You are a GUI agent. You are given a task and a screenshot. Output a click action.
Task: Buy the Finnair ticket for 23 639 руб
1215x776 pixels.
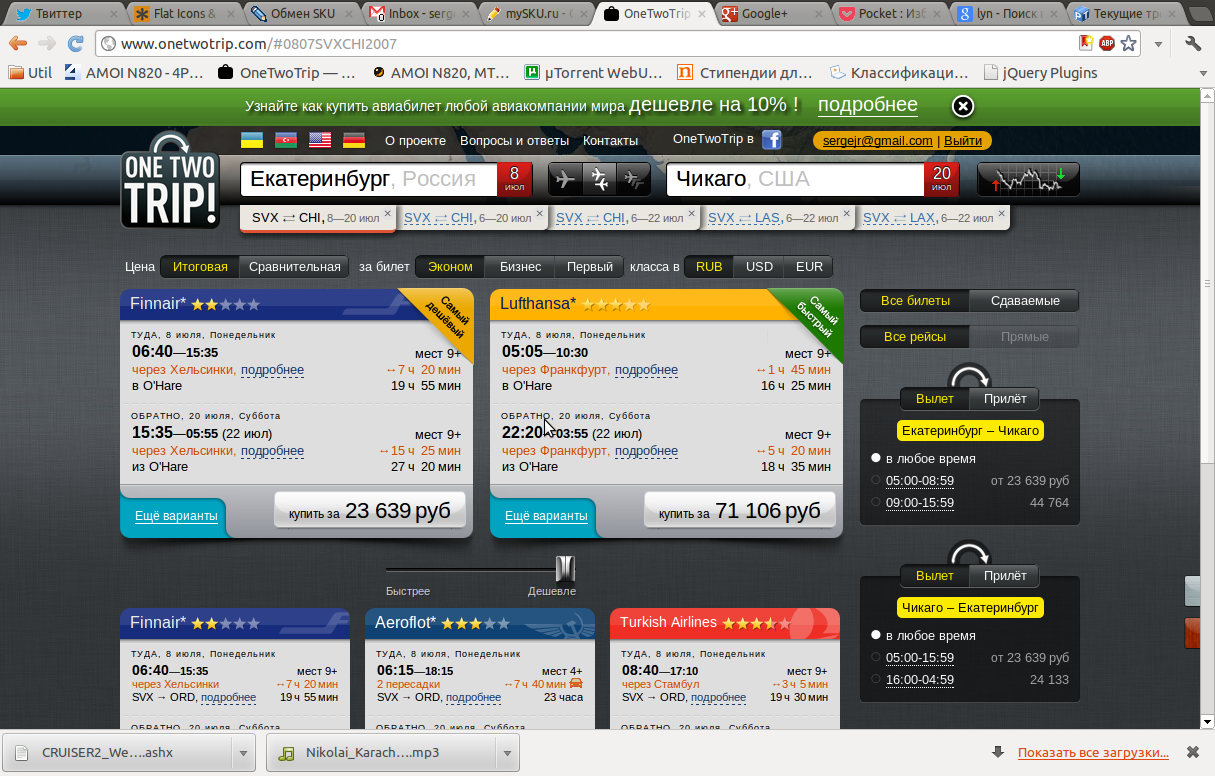click(x=370, y=511)
